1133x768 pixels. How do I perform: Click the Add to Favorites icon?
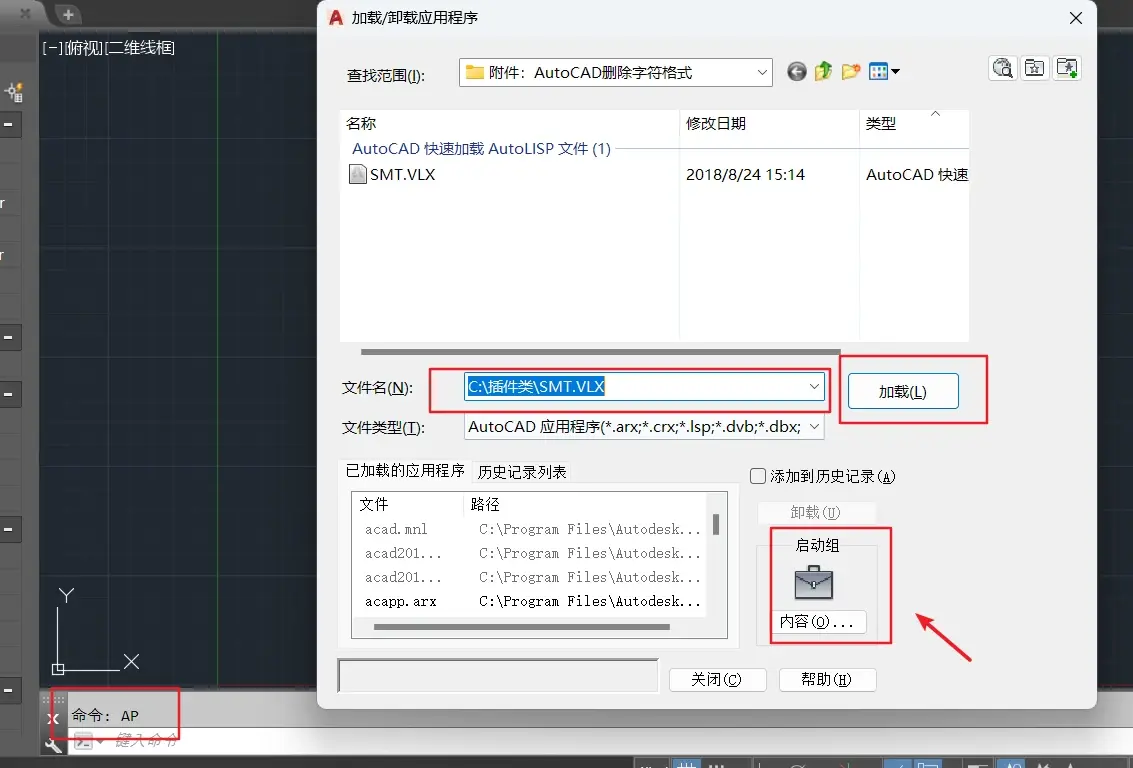[x=1067, y=69]
